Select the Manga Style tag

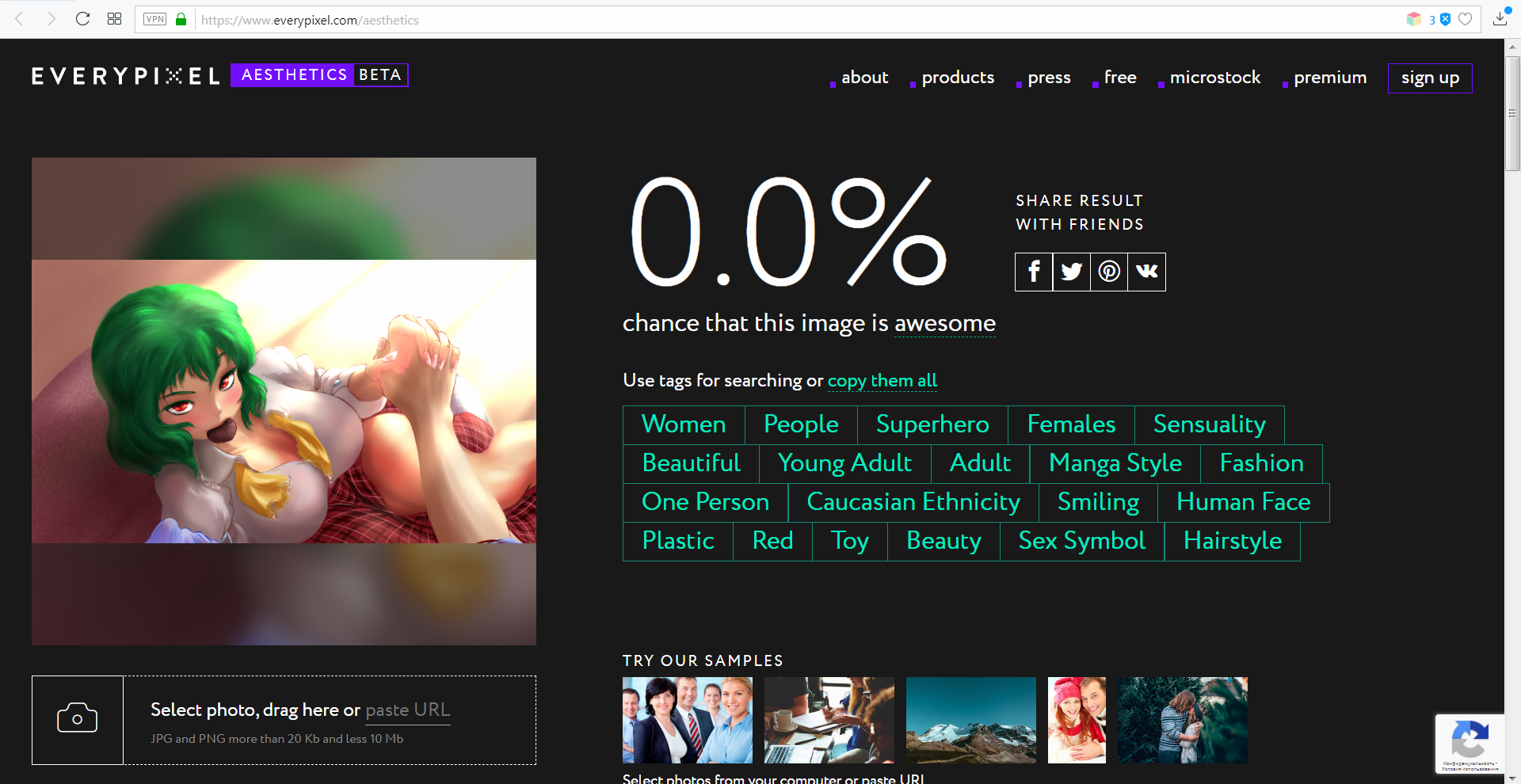pos(1115,463)
